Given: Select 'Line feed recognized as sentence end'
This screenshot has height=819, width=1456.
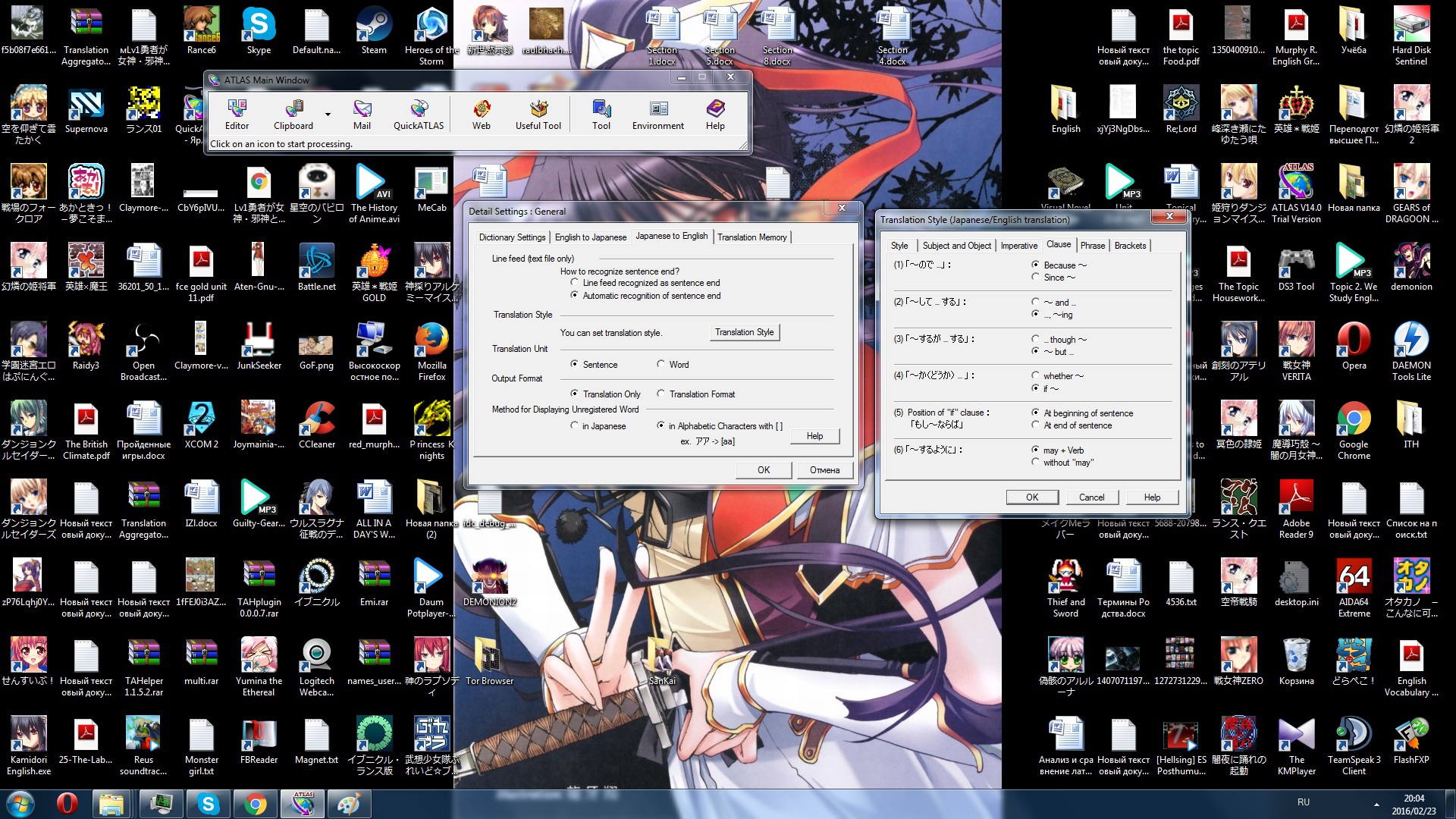Looking at the screenshot, I should 575,283.
